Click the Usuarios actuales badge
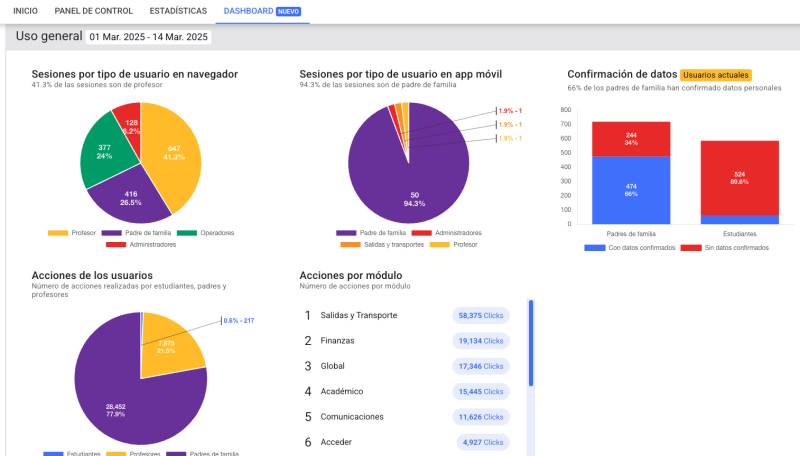This screenshot has width=800, height=456. 715,75
